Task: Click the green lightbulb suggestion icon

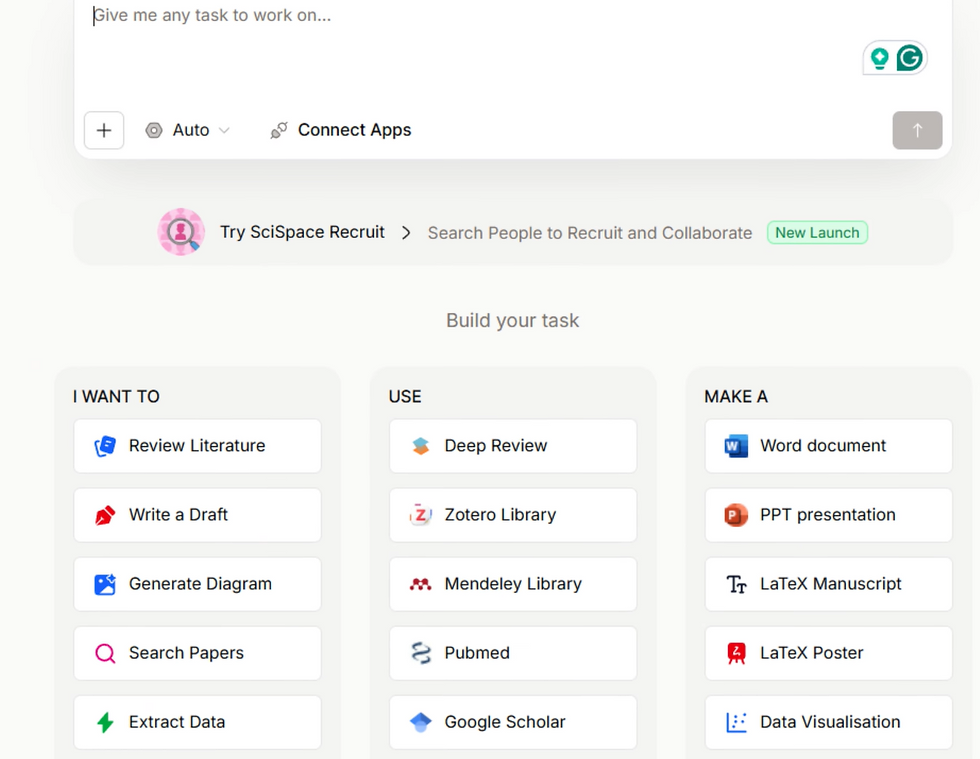Action: point(880,58)
